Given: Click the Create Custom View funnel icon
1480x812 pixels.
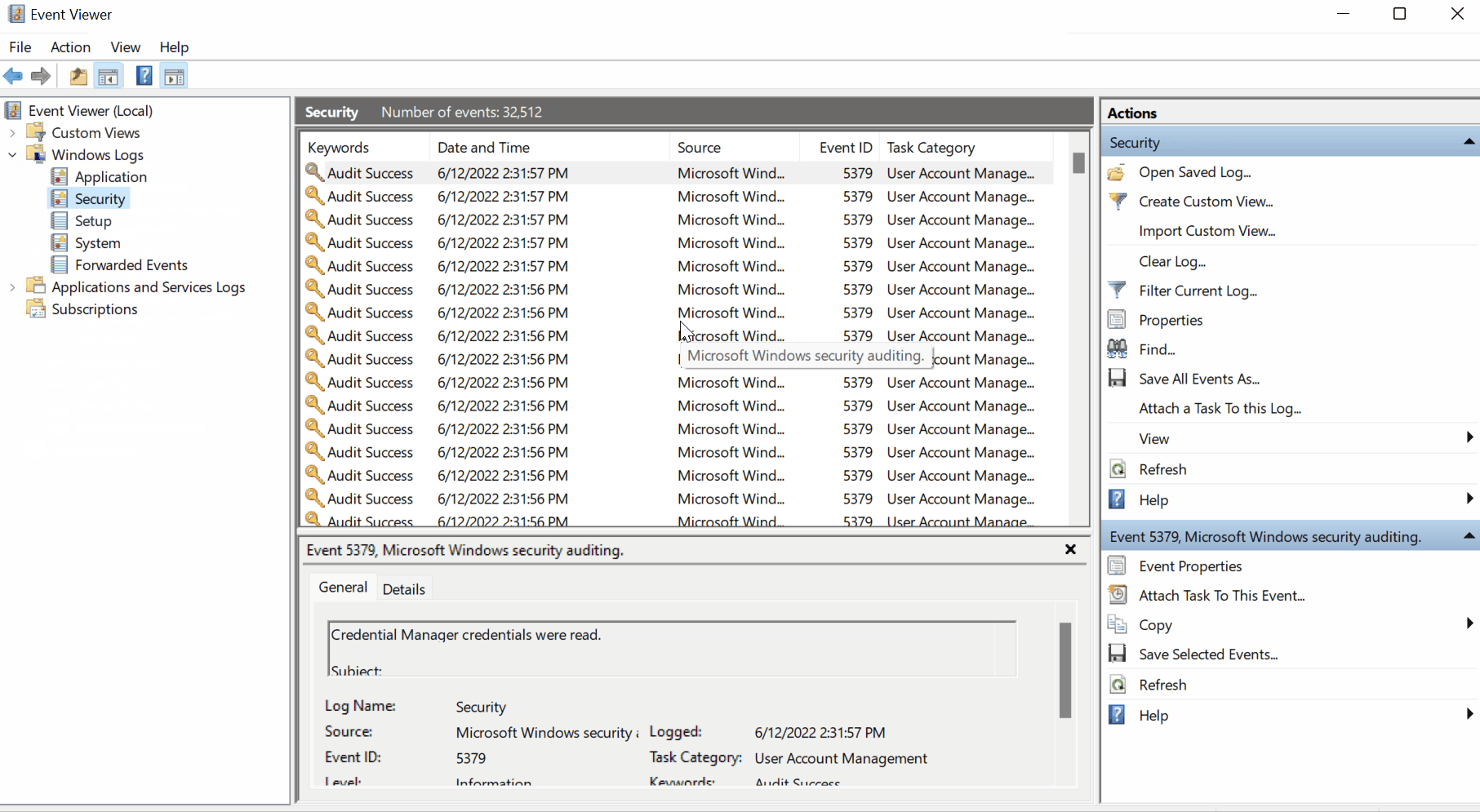Looking at the screenshot, I should coord(1117,202).
